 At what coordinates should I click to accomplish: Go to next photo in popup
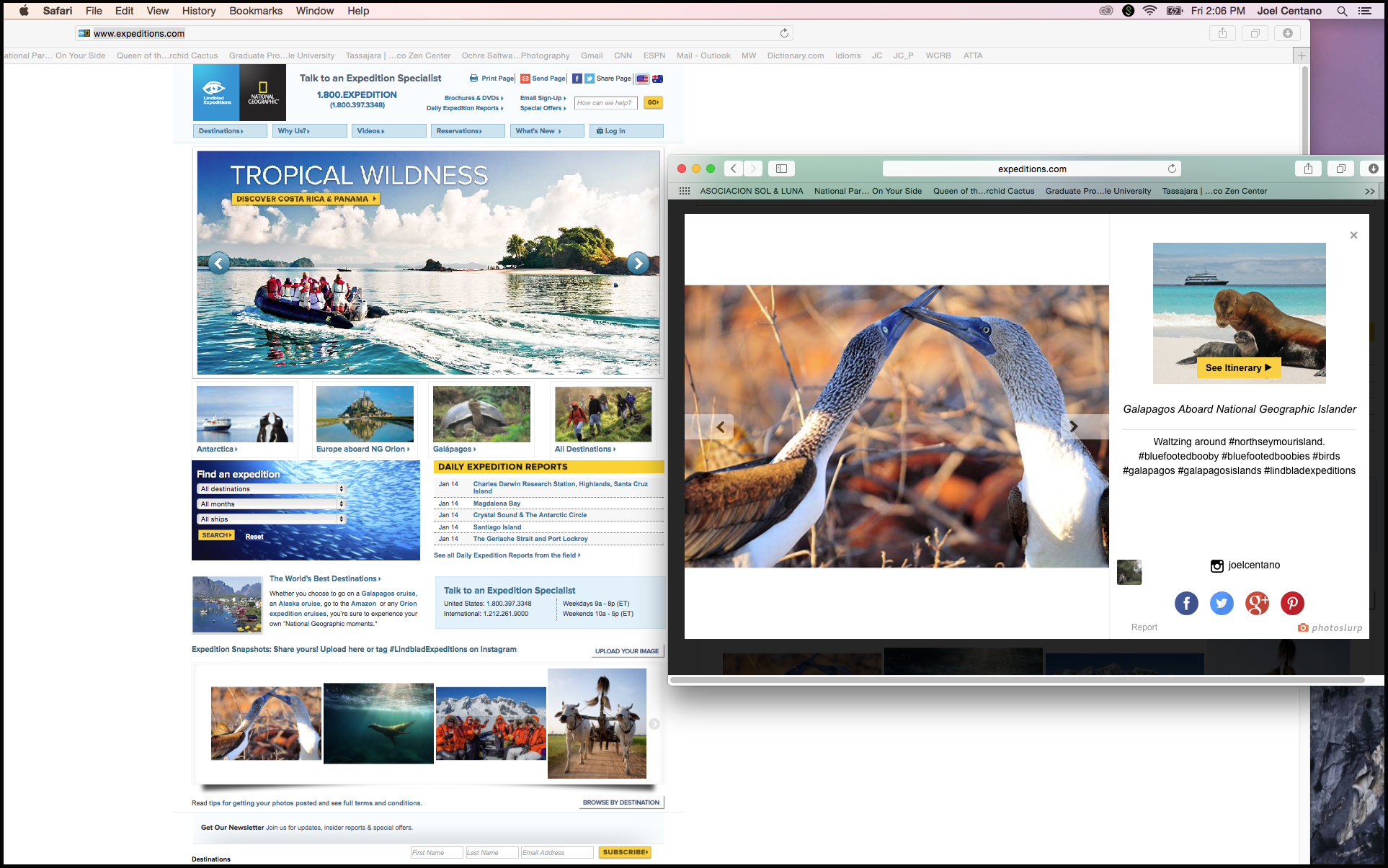tap(1073, 426)
